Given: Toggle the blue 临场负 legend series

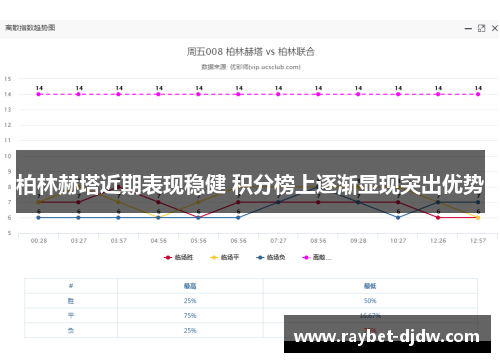Looking at the screenshot, I should [x=270, y=257].
